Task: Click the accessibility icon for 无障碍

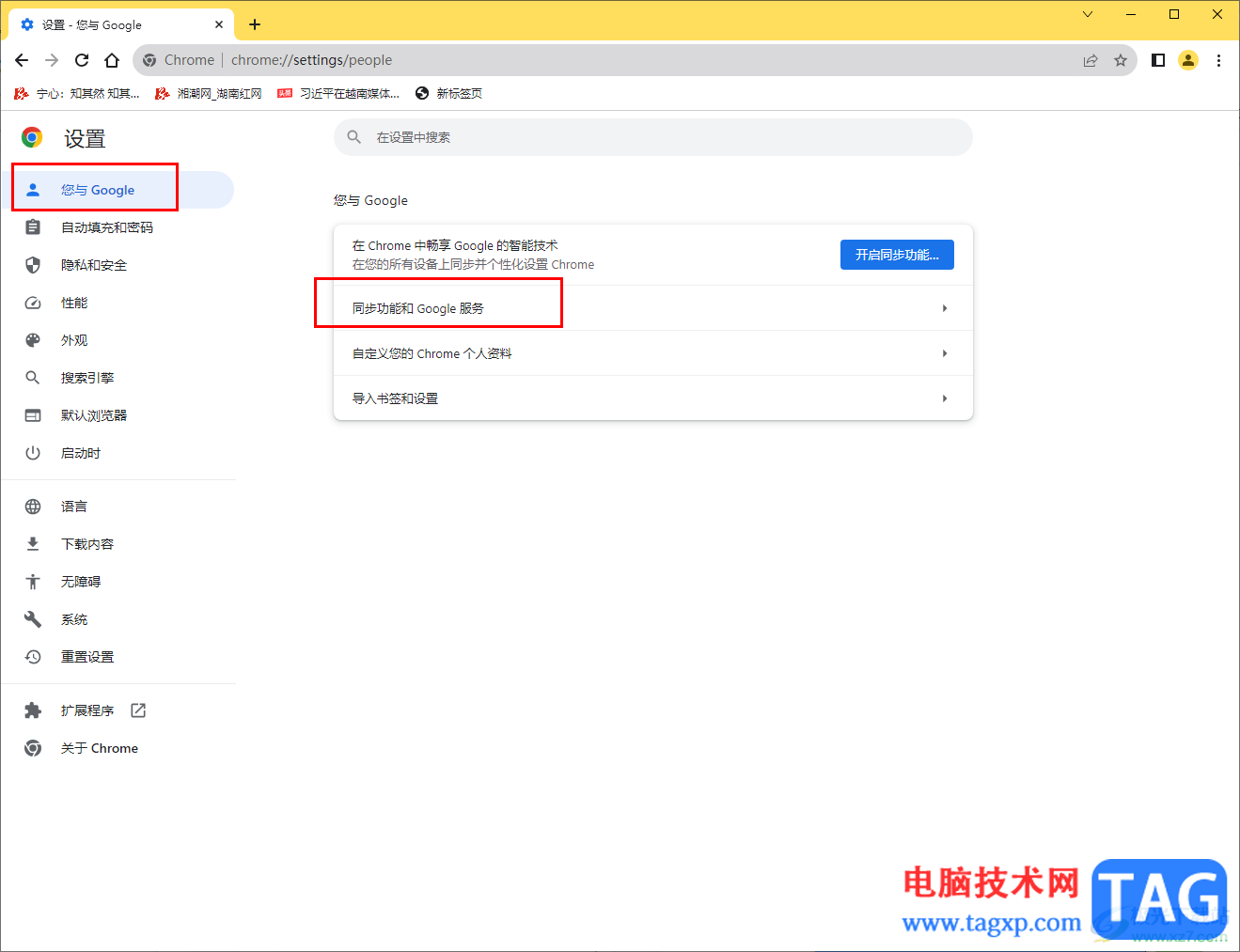Action: tap(33, 582)
